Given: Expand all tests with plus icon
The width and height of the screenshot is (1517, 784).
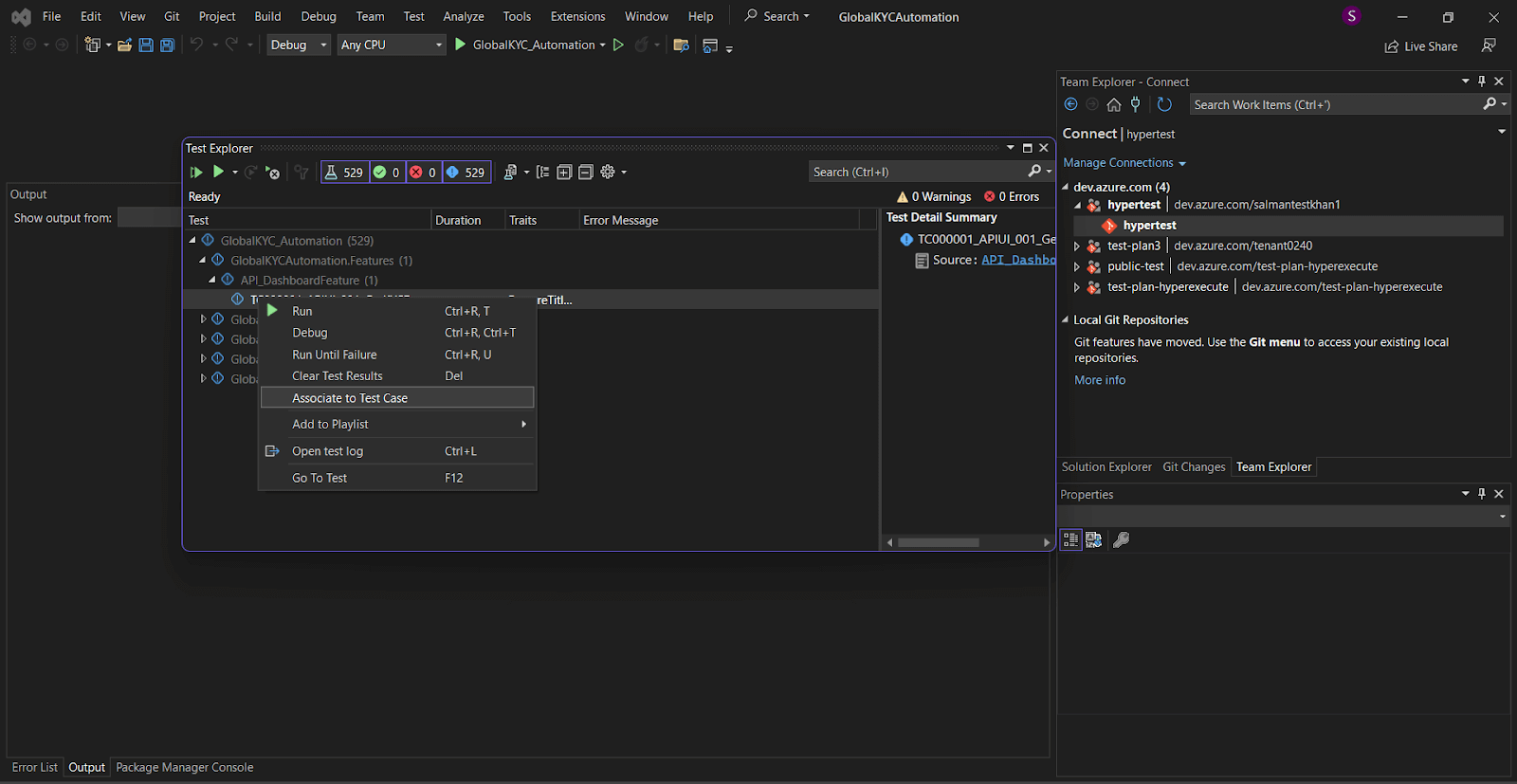Looking at the screenshot, I should pos(564,173).
